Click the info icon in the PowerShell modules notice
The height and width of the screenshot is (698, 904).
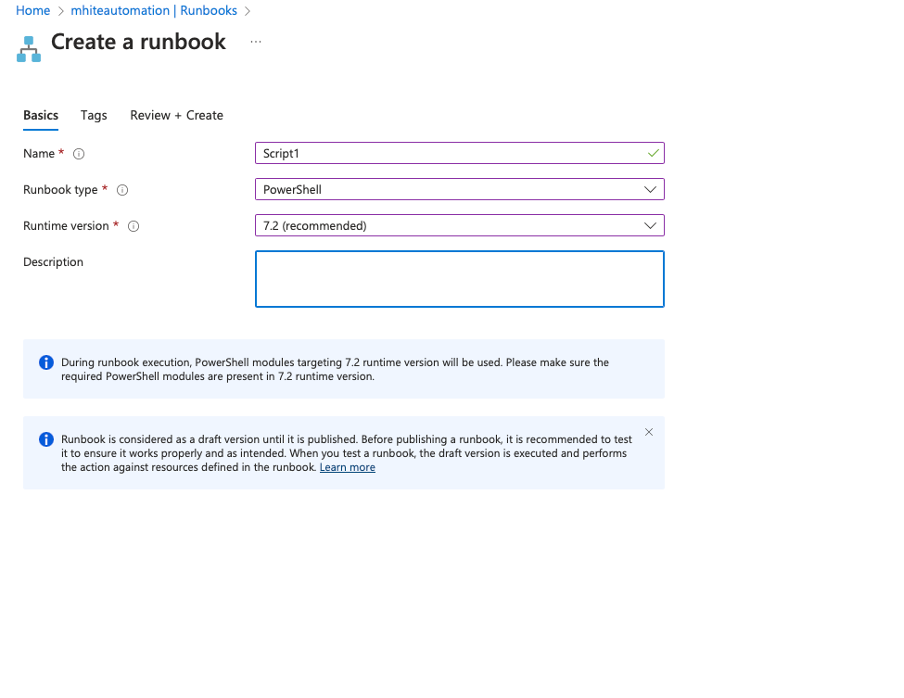click(46, 363)
